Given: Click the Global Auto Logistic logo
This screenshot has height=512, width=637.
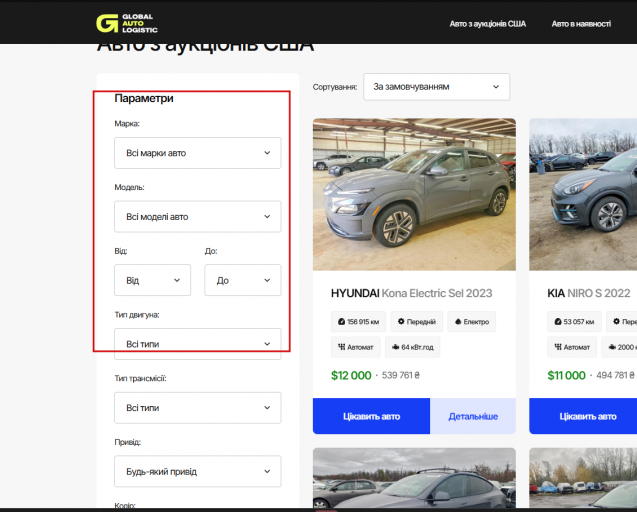Looking at the screenshot, I should click(x=127, y=23).
